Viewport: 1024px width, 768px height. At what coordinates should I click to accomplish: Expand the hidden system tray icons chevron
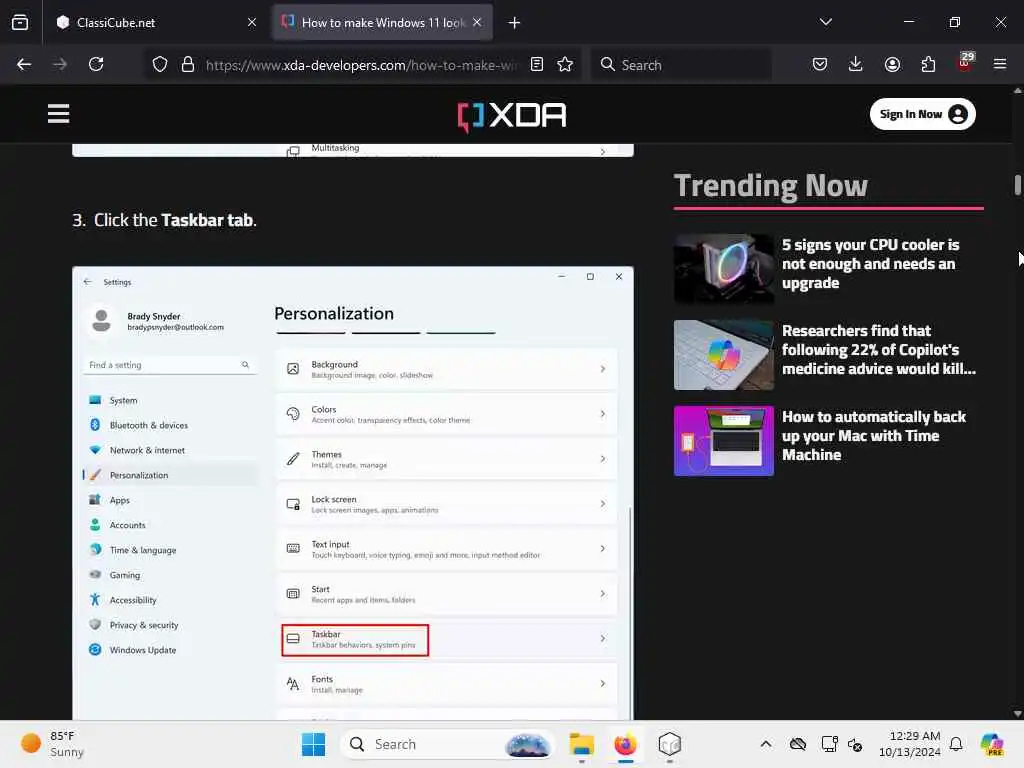click(x=766, y=744)
